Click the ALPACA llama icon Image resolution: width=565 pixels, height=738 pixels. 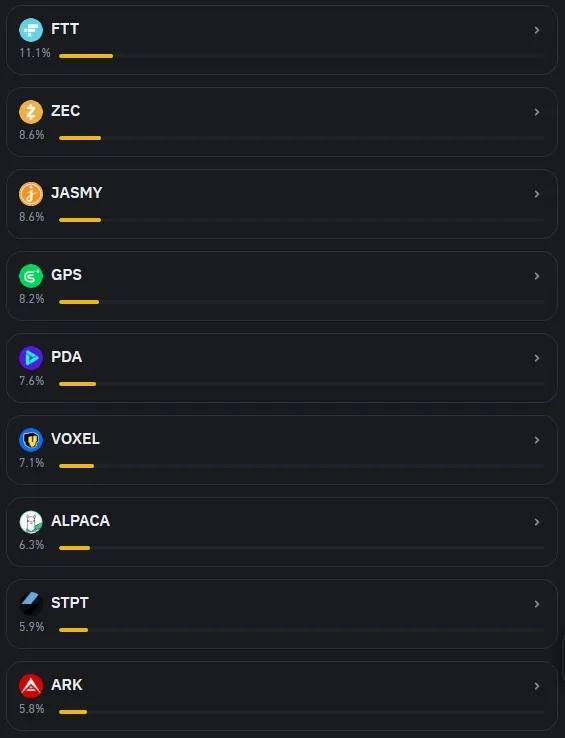click(x=31, y=521)
